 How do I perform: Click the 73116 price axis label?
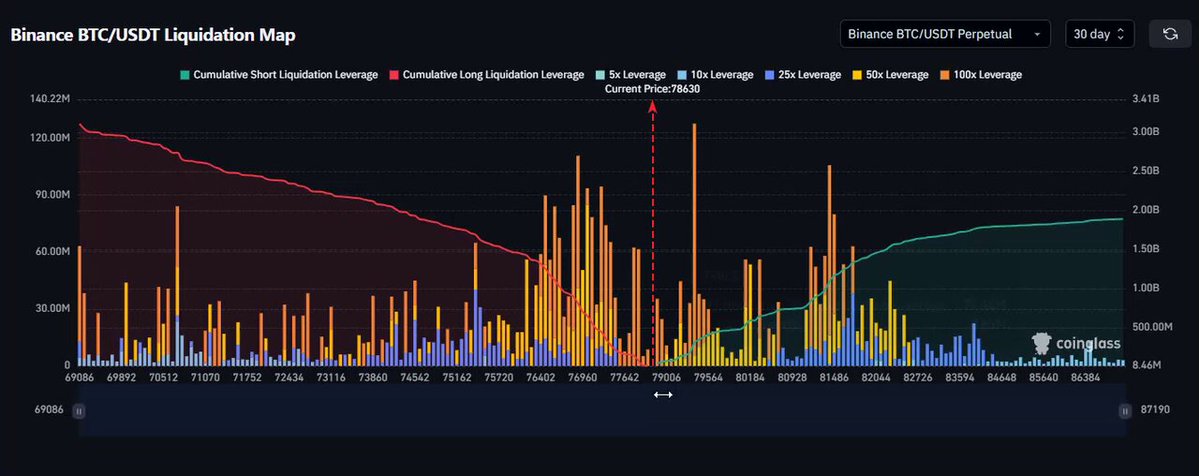pyautogui.click(x=330, y=378)
